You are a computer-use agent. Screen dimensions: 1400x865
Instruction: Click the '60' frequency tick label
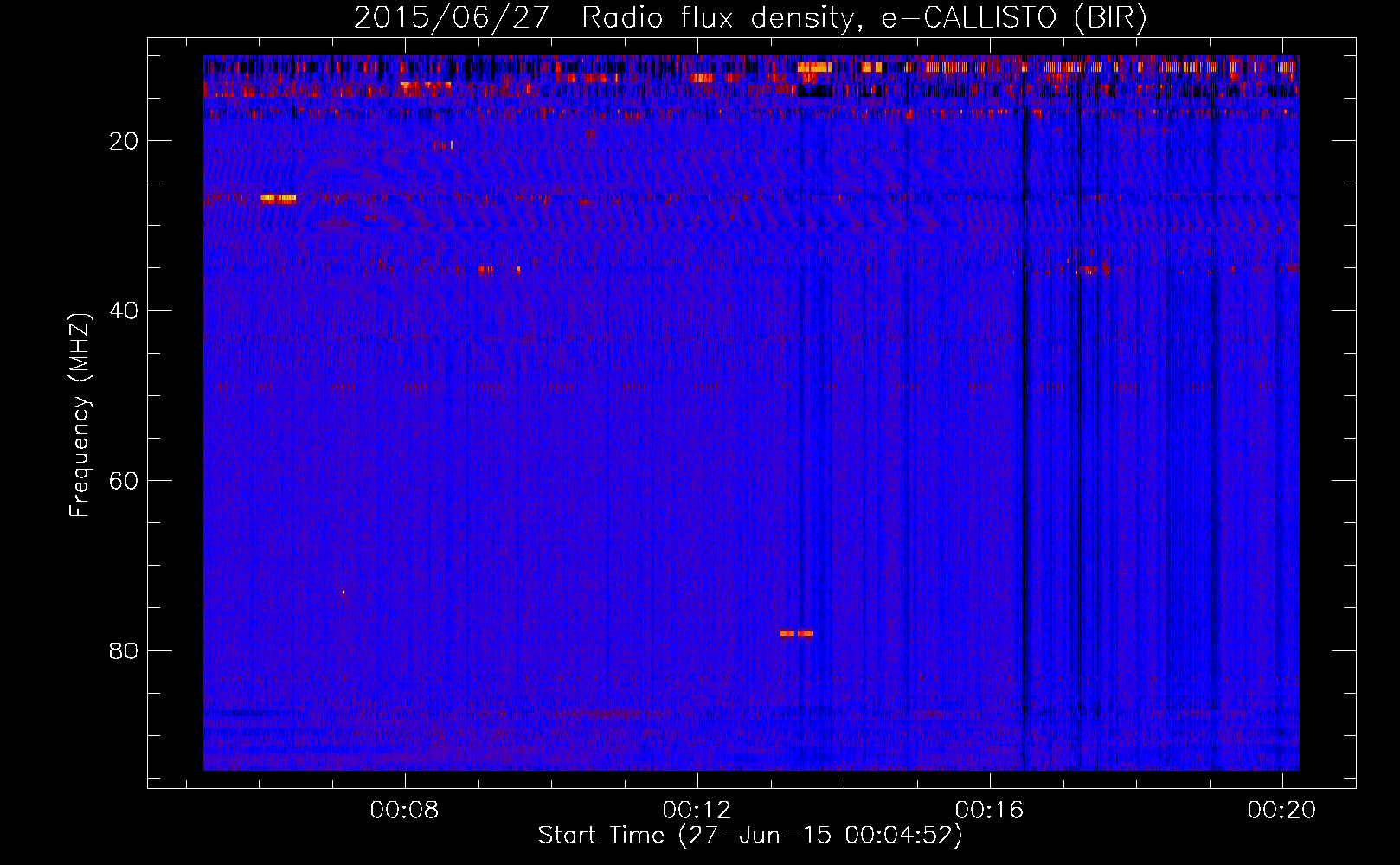124,481
